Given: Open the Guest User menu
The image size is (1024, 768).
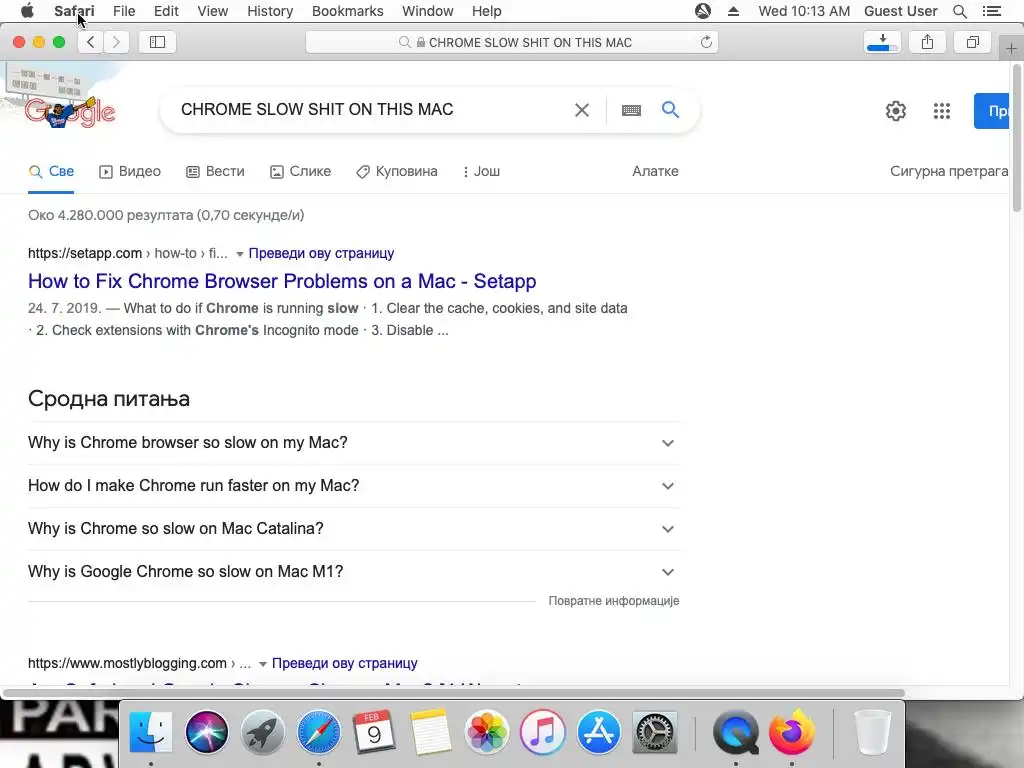Looking at the screenshot, I should (900, 11).
